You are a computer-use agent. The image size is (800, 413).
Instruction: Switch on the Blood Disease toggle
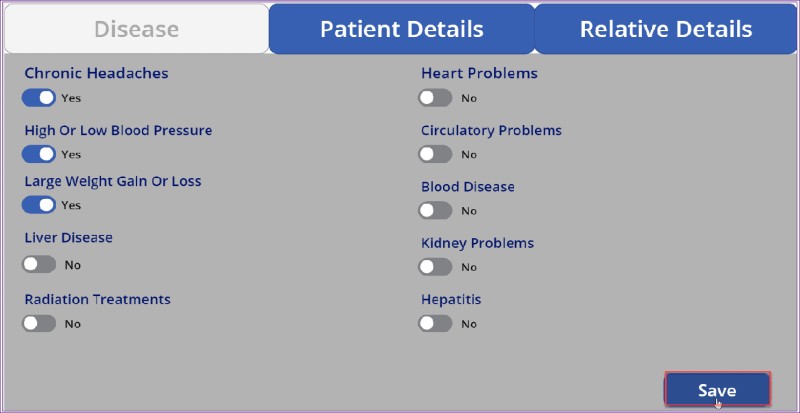click(435, 210)
